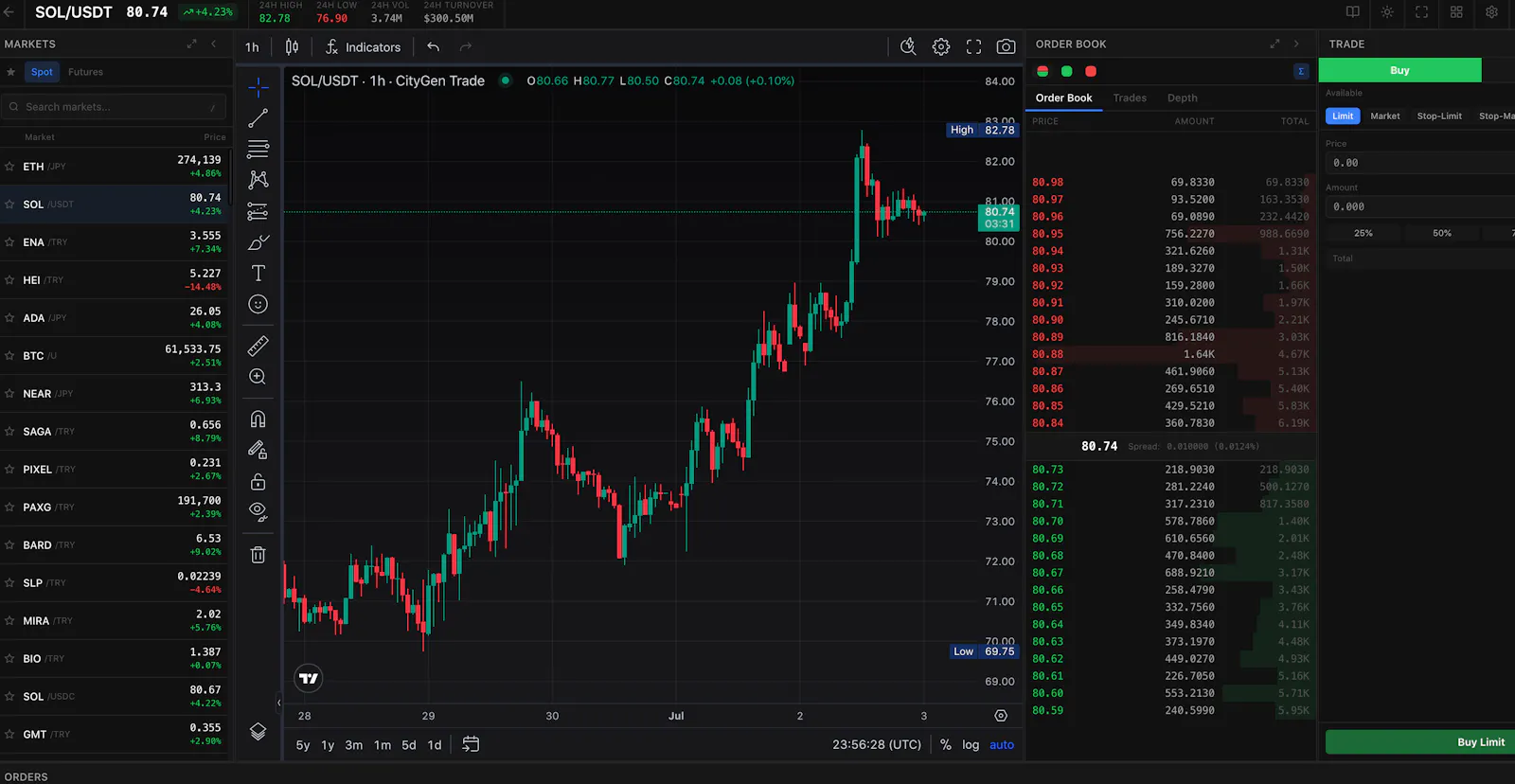Select the Order Book tab
This screenshot has height=784, width=1515.
[x=1063, y=98]
